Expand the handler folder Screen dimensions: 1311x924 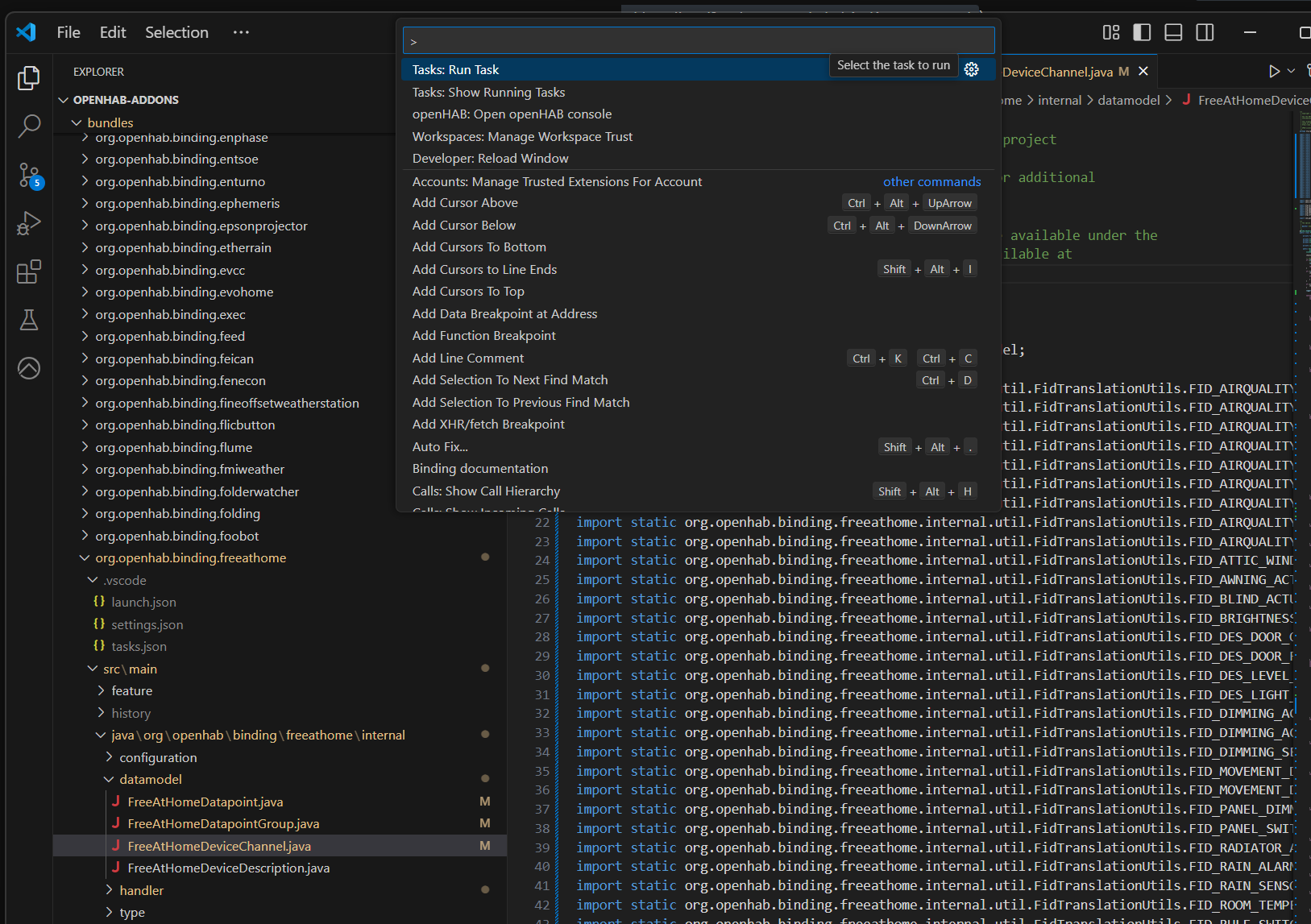pyautogui.click(x=141, y=890)
